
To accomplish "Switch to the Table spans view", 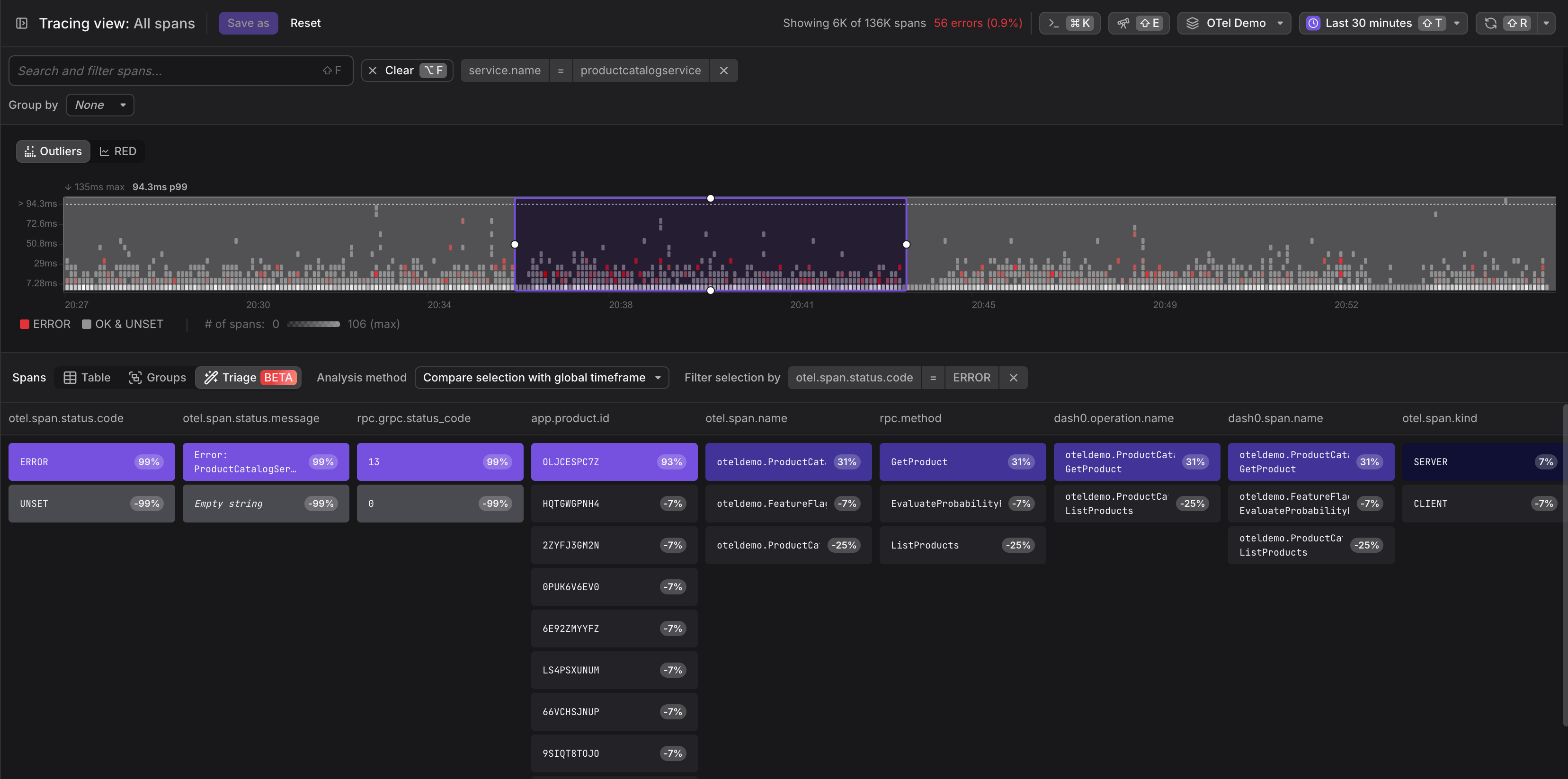I will click(87, 377).
